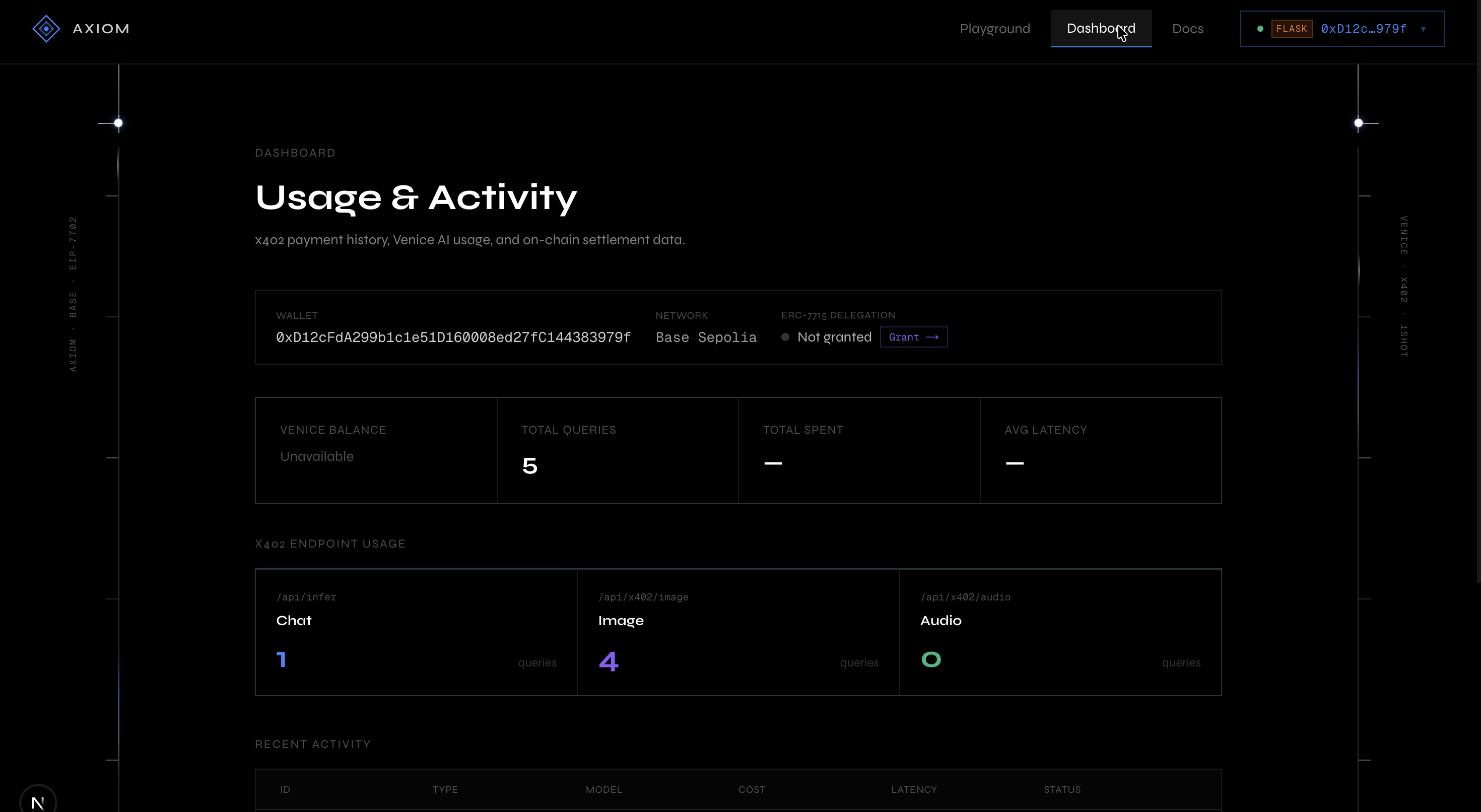This screenshot has height=812, width=1481.
Task: Click the Total Spent label
Action: coord(802,430)
